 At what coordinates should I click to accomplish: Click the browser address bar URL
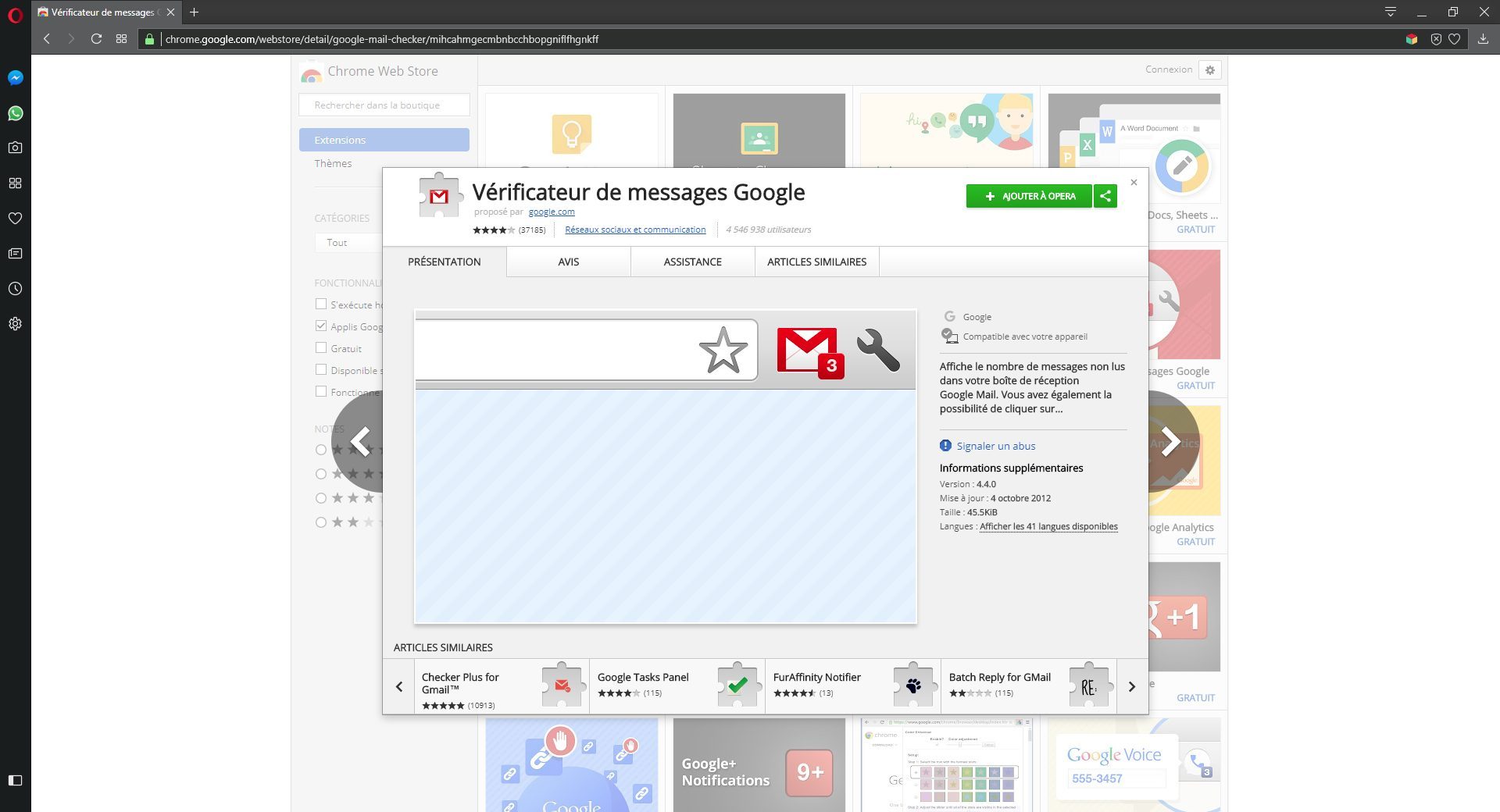(x=382, y=39)
